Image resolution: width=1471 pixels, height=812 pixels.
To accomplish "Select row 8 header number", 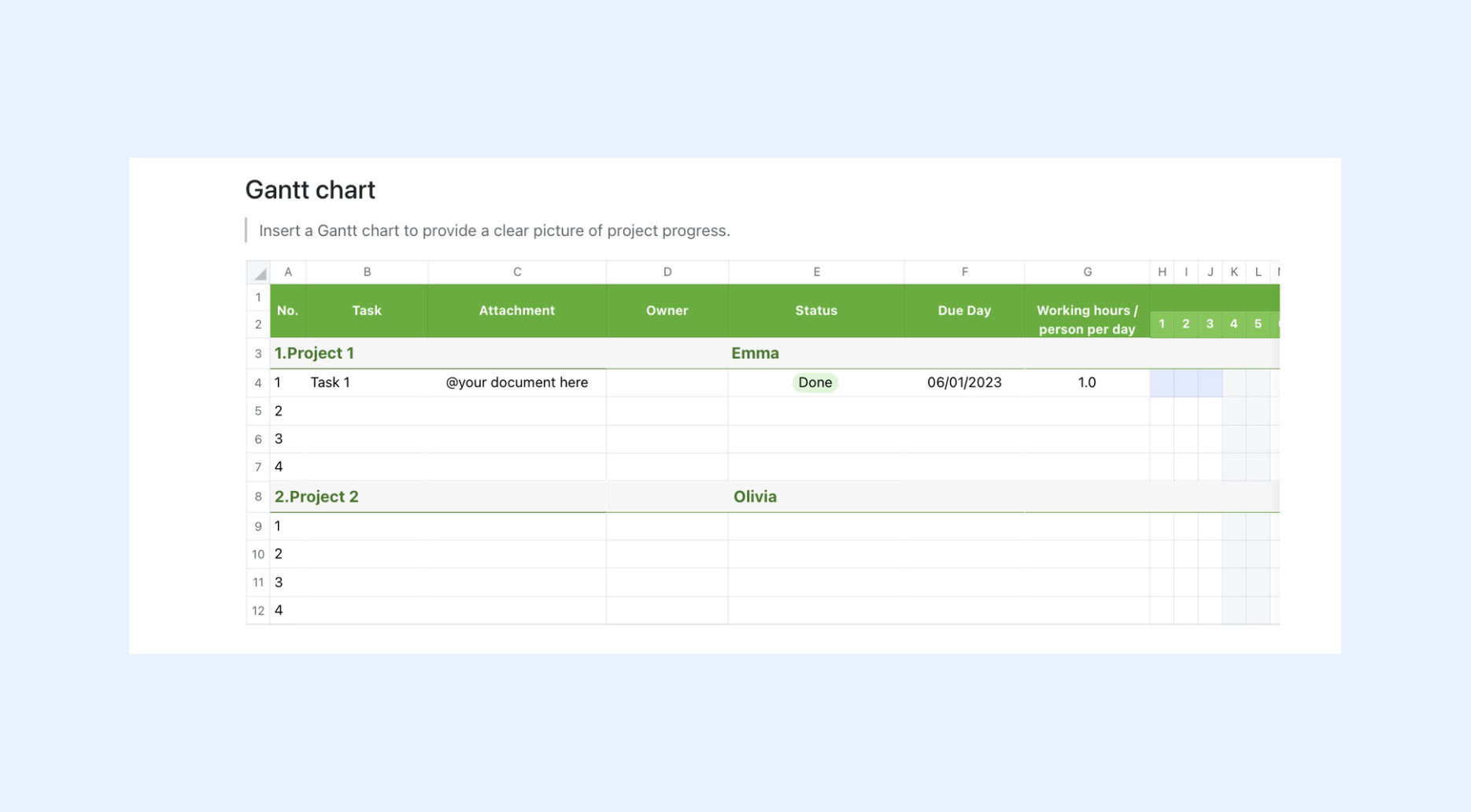I will pyautogui.click(x=258, y=497).
